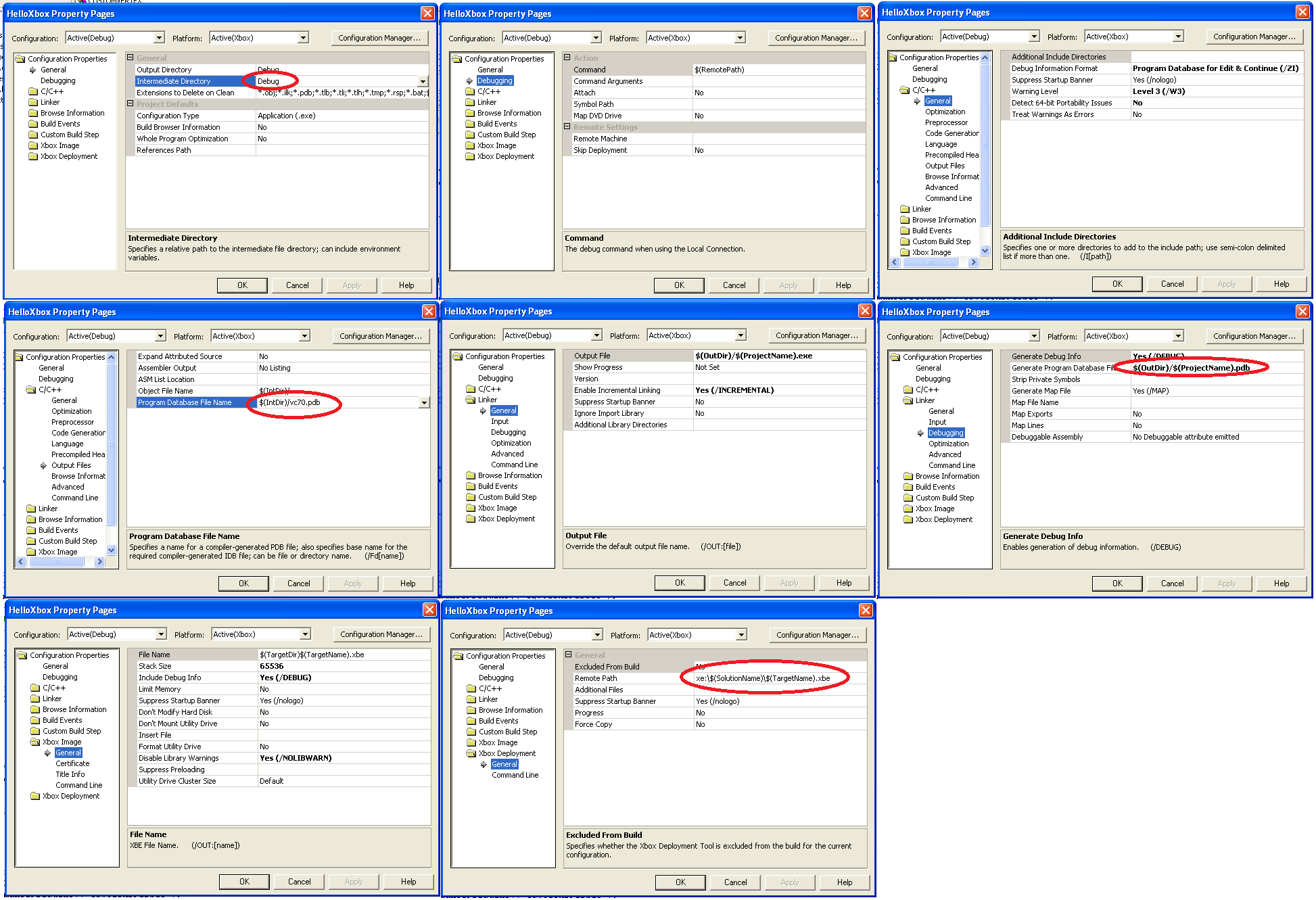Click OK in the Output File window
The width and height of the screenshot is (1316, 900).
tap(680, 583)
